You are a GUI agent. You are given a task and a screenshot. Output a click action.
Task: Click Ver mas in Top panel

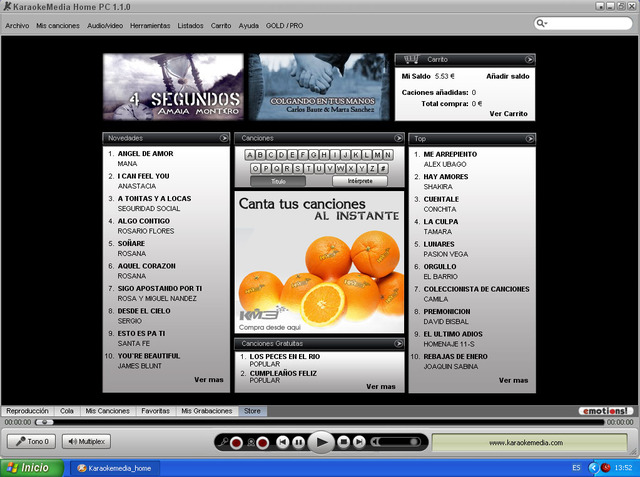513,380
